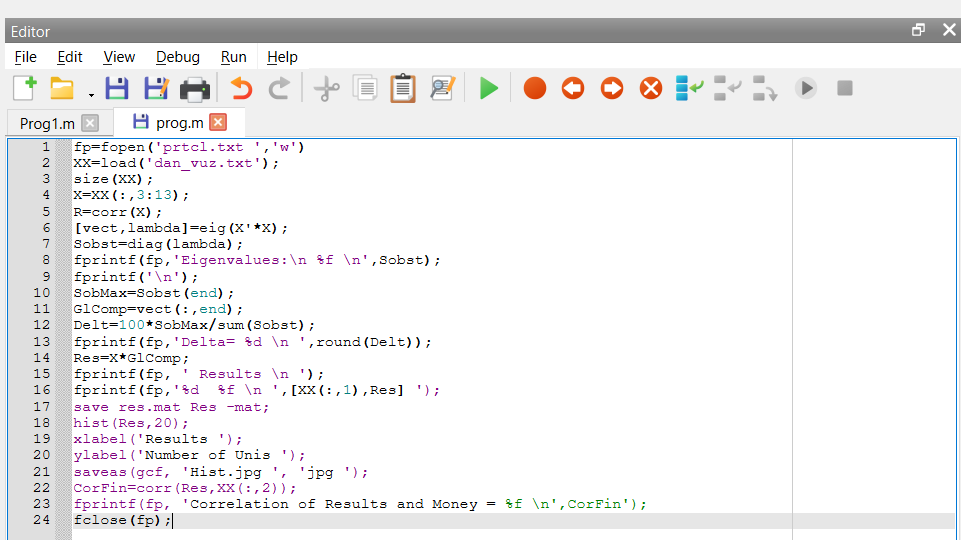Click the Open file folder icon

(63, 89)
